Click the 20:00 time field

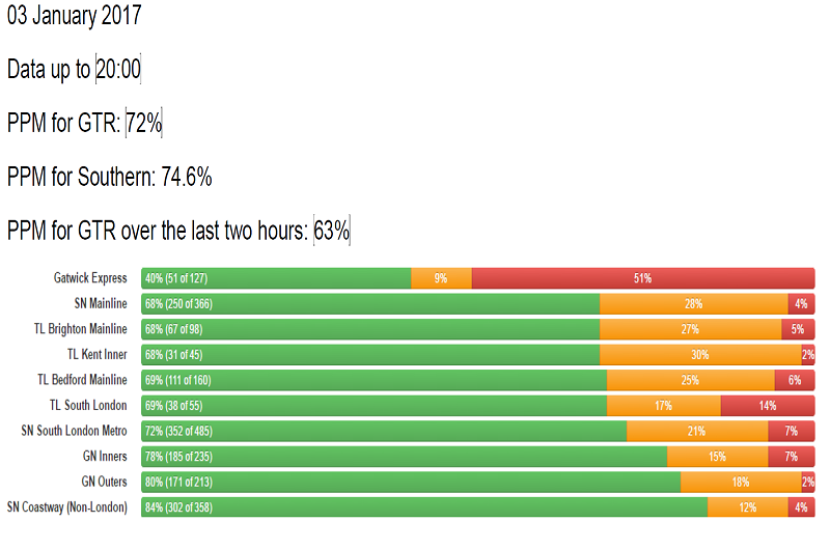[118, 70]
